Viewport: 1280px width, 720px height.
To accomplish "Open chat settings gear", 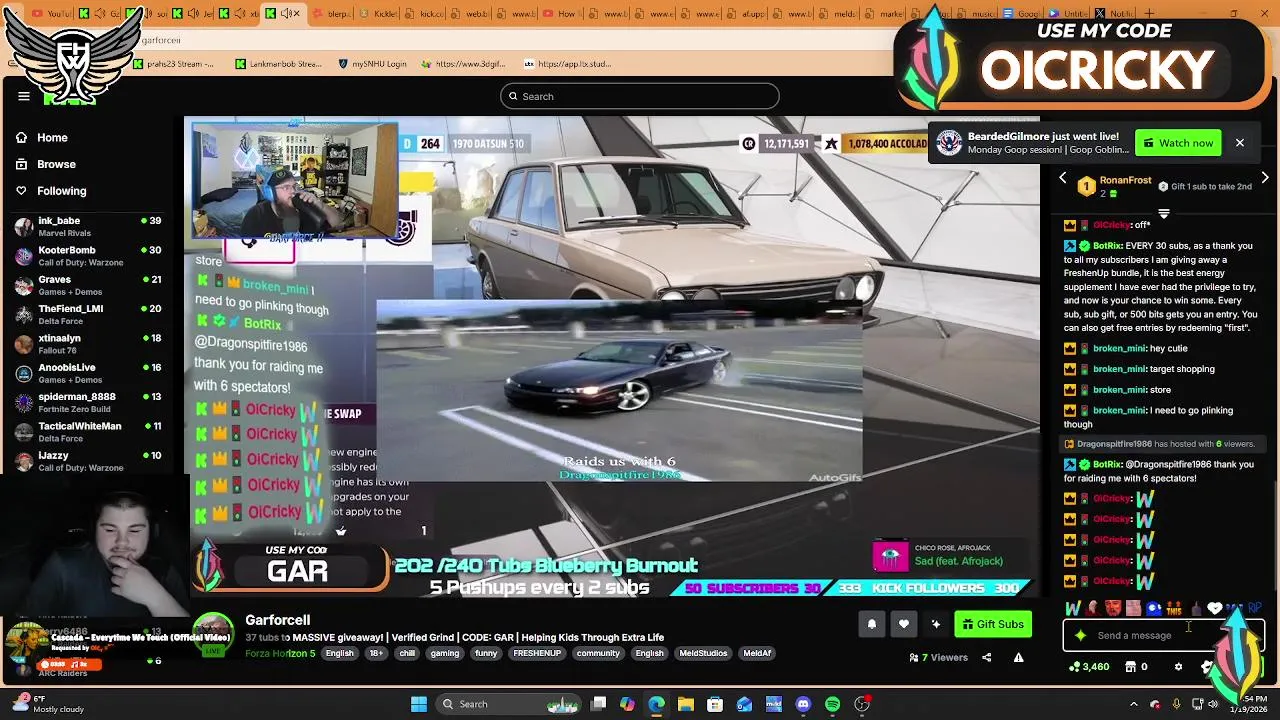I will 1178,666.
